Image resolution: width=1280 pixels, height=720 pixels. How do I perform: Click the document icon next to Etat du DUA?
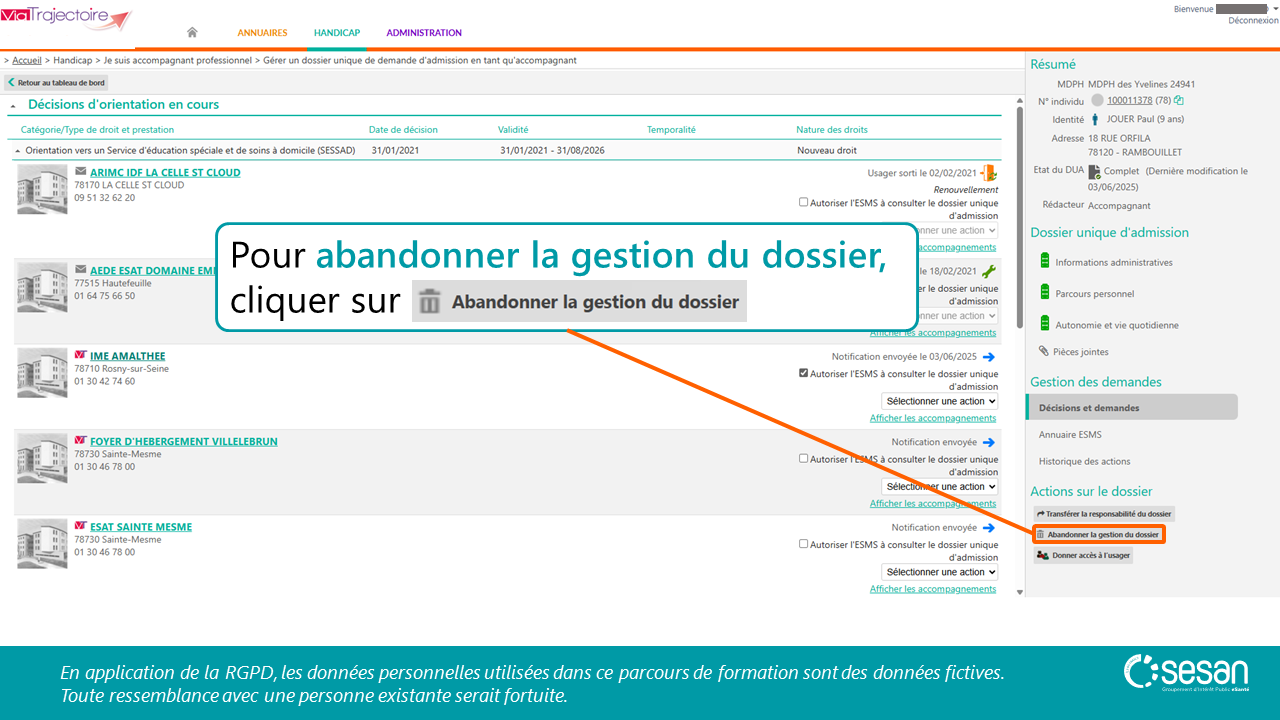[x=1095, y=172]
